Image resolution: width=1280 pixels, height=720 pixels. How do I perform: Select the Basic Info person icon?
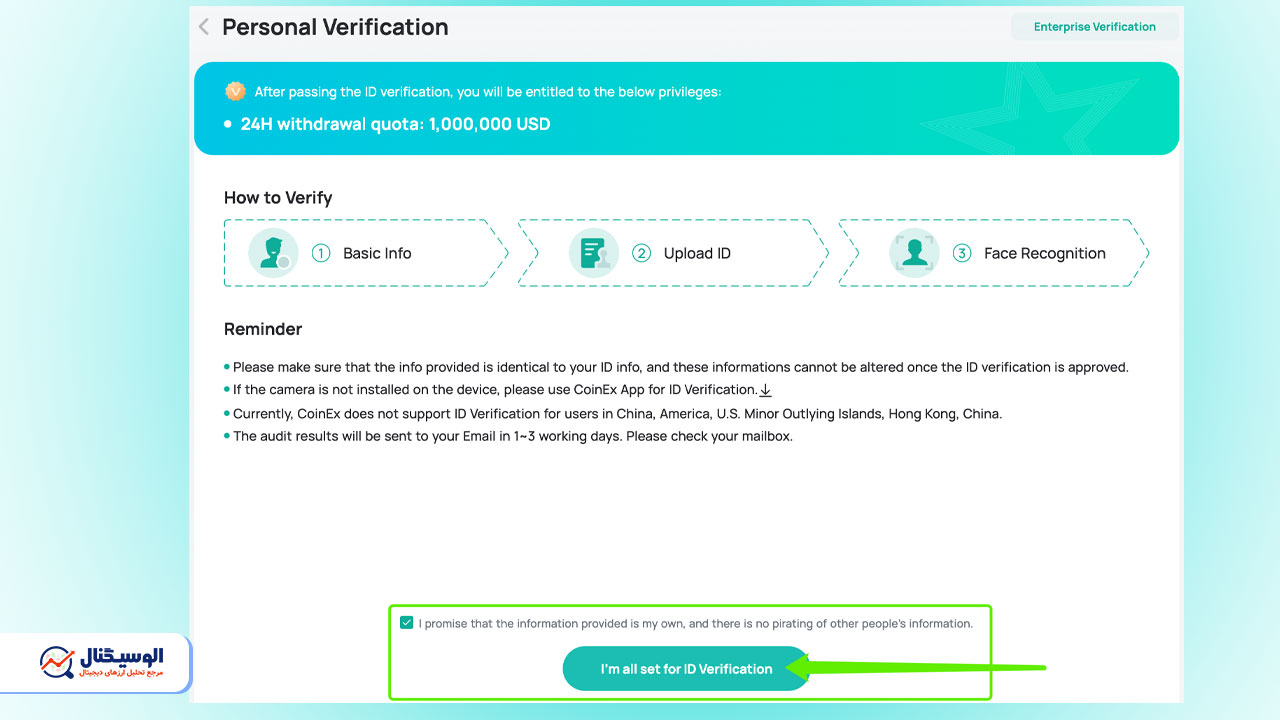(273, 253)
